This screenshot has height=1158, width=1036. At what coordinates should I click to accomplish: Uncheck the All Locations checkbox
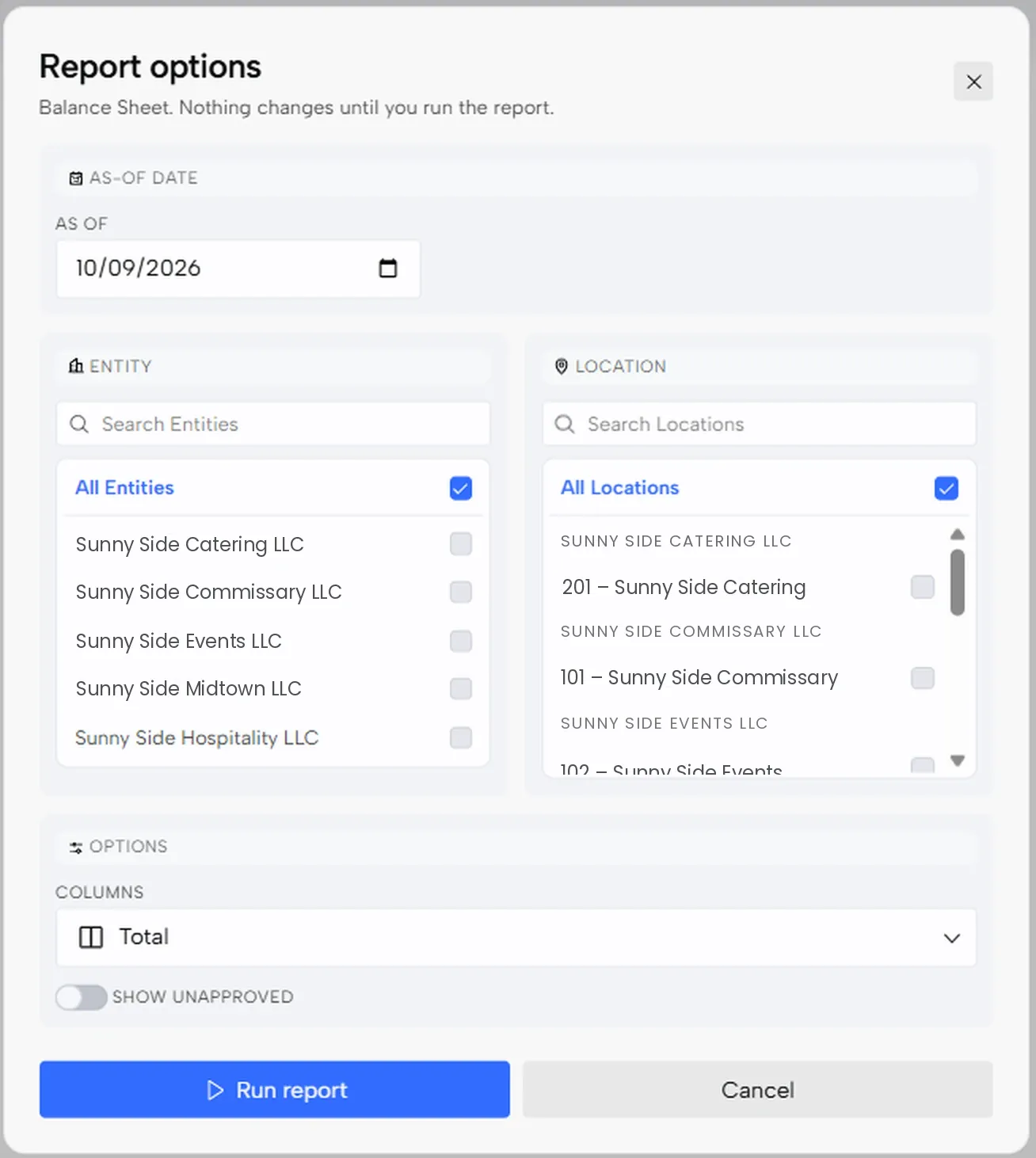tap(946, 488)
